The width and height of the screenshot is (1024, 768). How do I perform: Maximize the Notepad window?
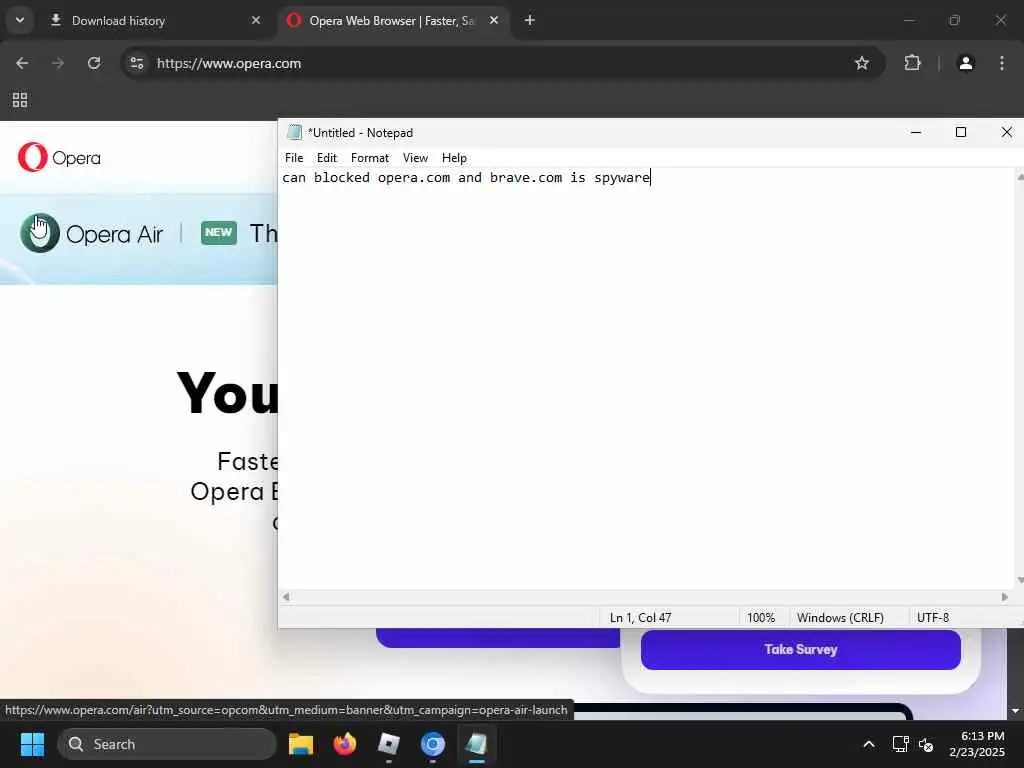tap(961, 133)
